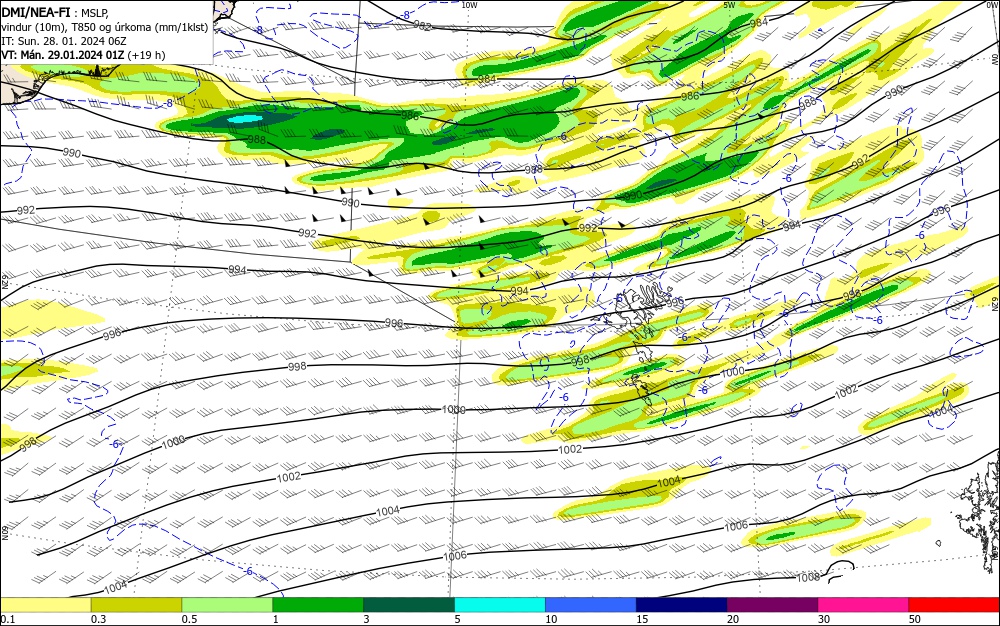
Task: Pick the blue 10–15 legend color swatch
Action: click(591, 605)
